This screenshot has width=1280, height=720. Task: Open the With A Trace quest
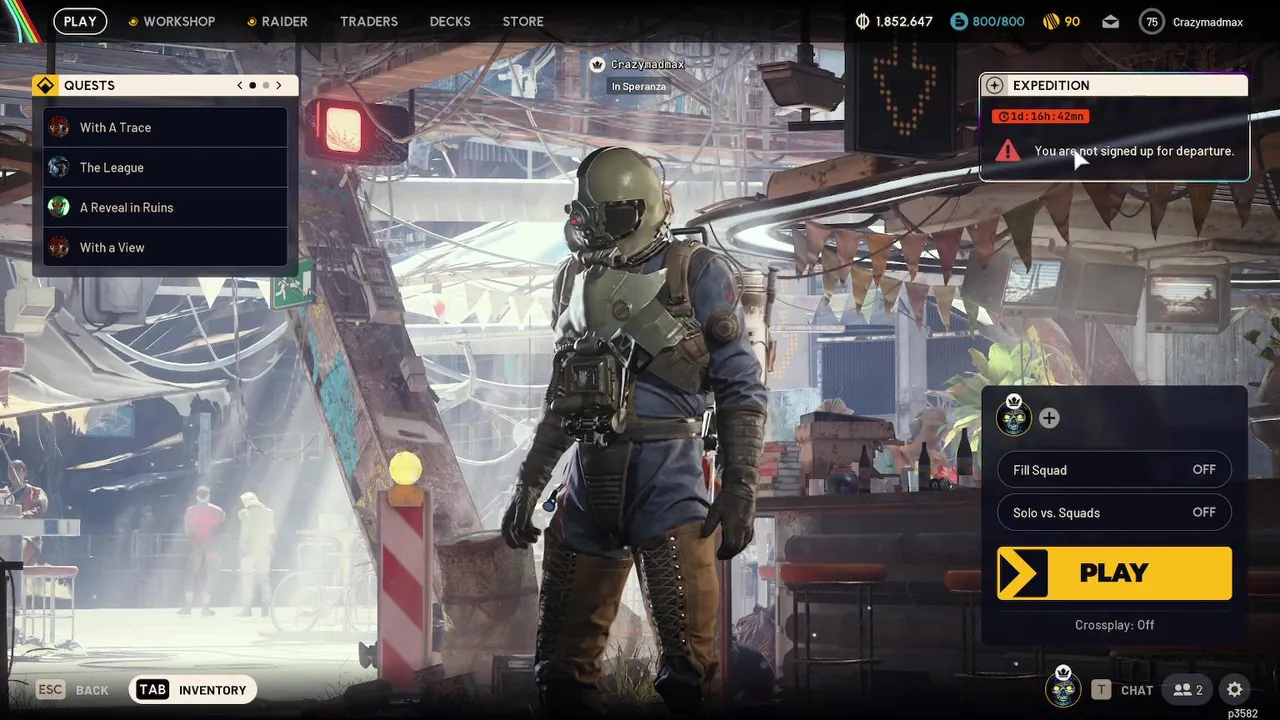point(166,127)
